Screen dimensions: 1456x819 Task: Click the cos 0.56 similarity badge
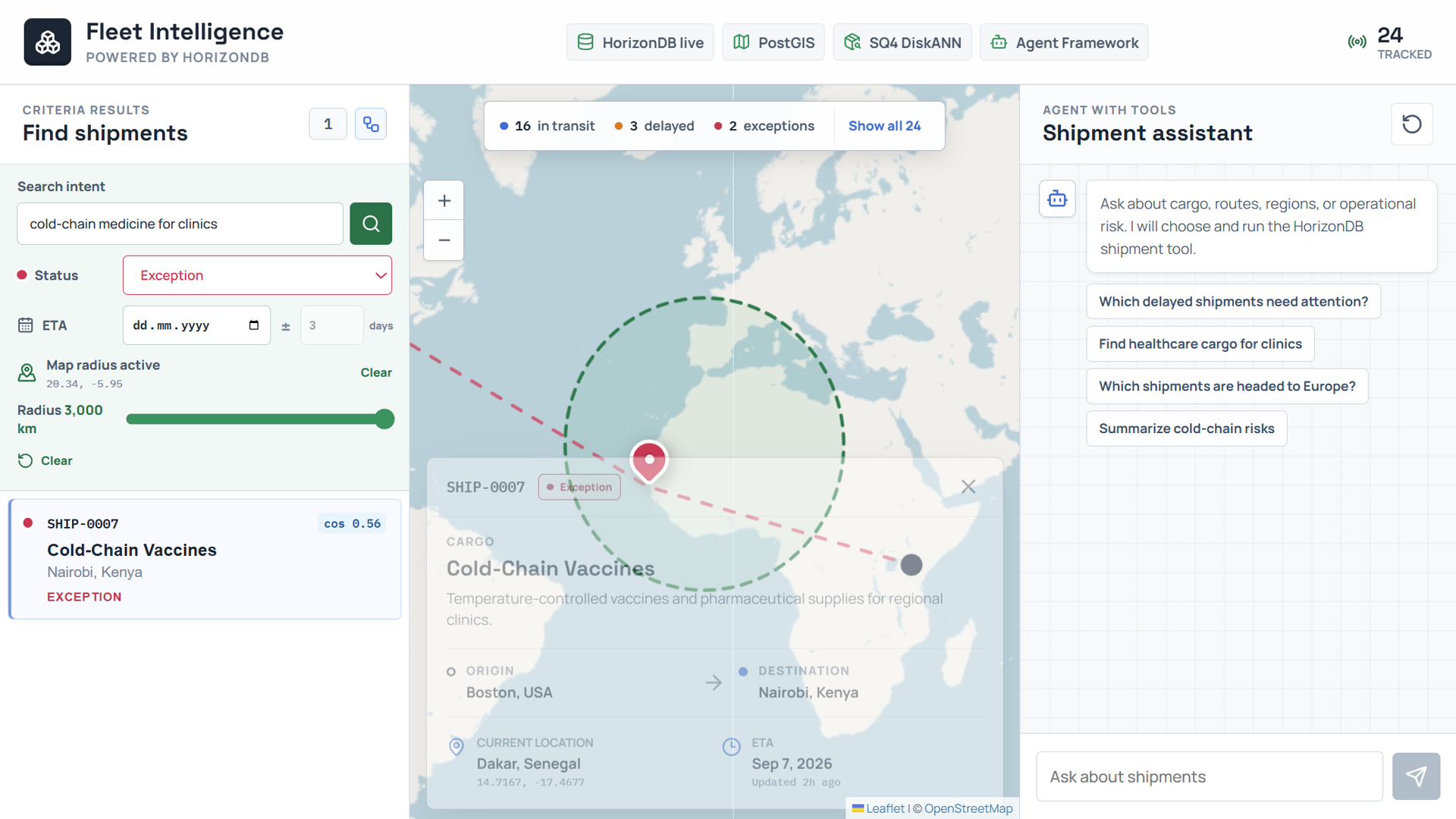click(x=353, y=524)
